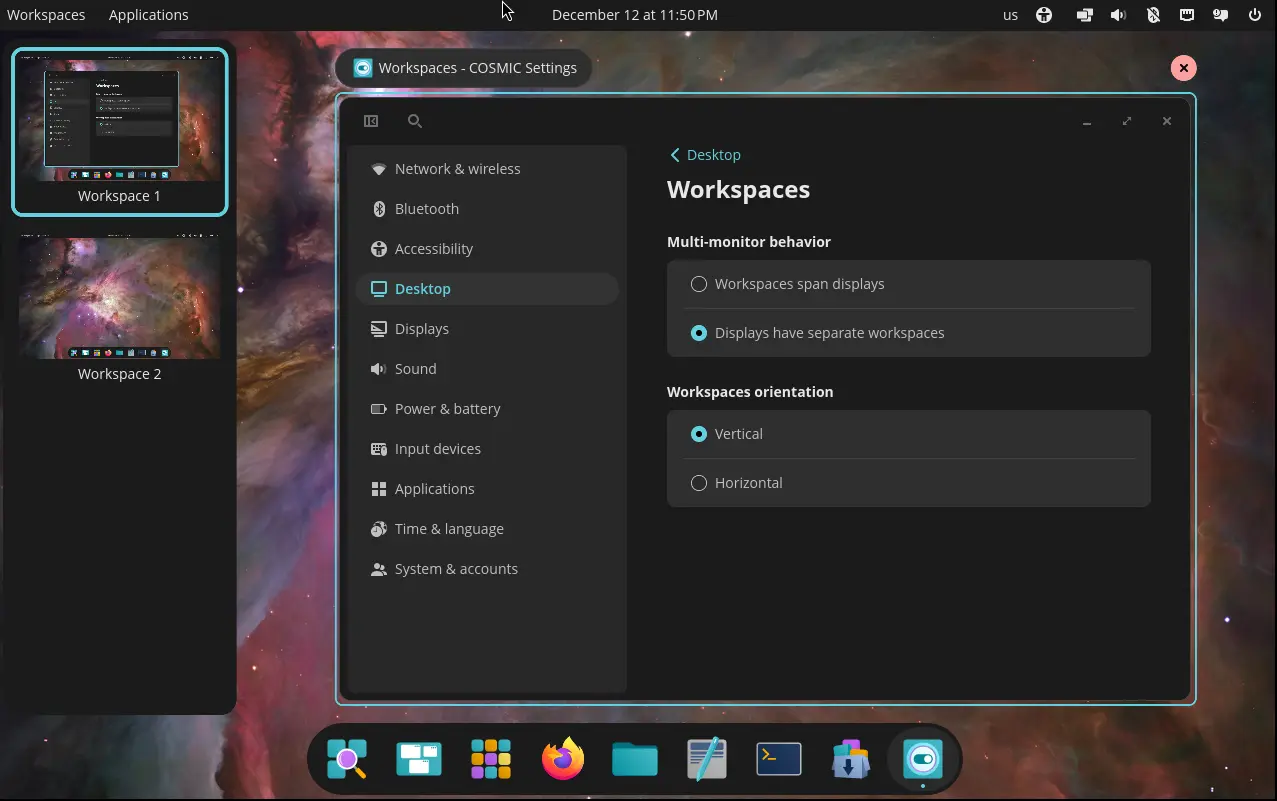Viewport: 1277px width, 801px height.
Task: Select Workspaces span displays option
Action: (x=699, y=284)
